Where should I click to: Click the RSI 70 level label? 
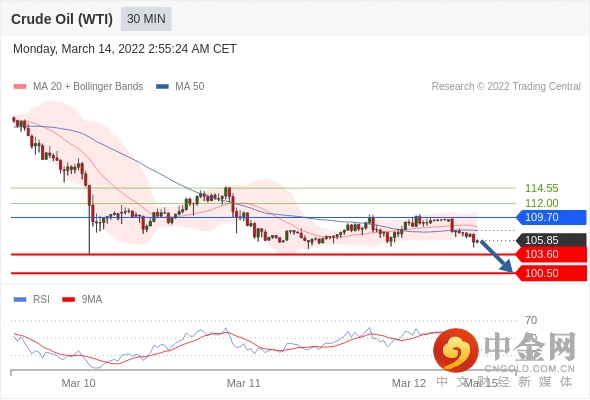(531, 320)
